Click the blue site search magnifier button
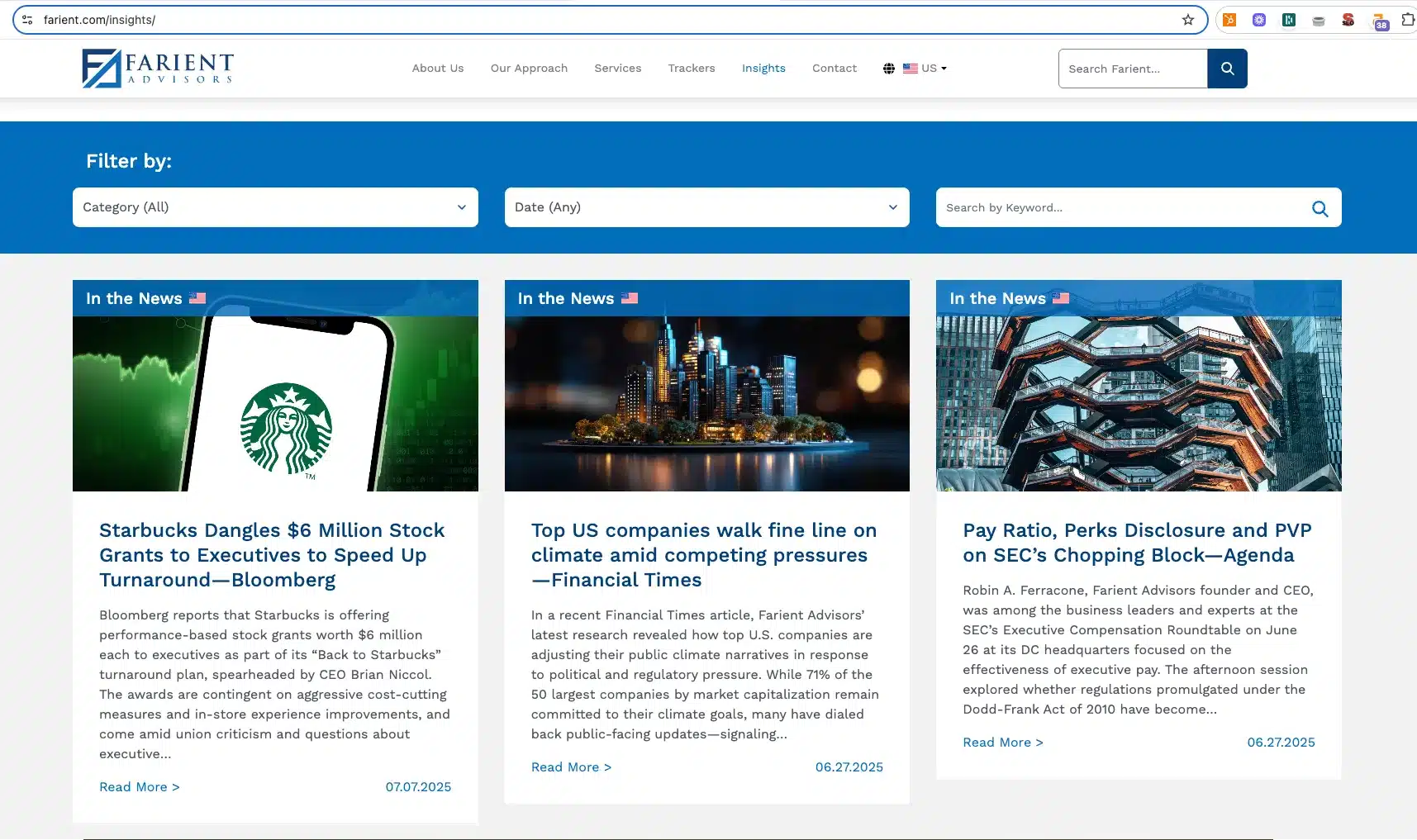This screenshot has width=1417, height=840. [1227, 69]
